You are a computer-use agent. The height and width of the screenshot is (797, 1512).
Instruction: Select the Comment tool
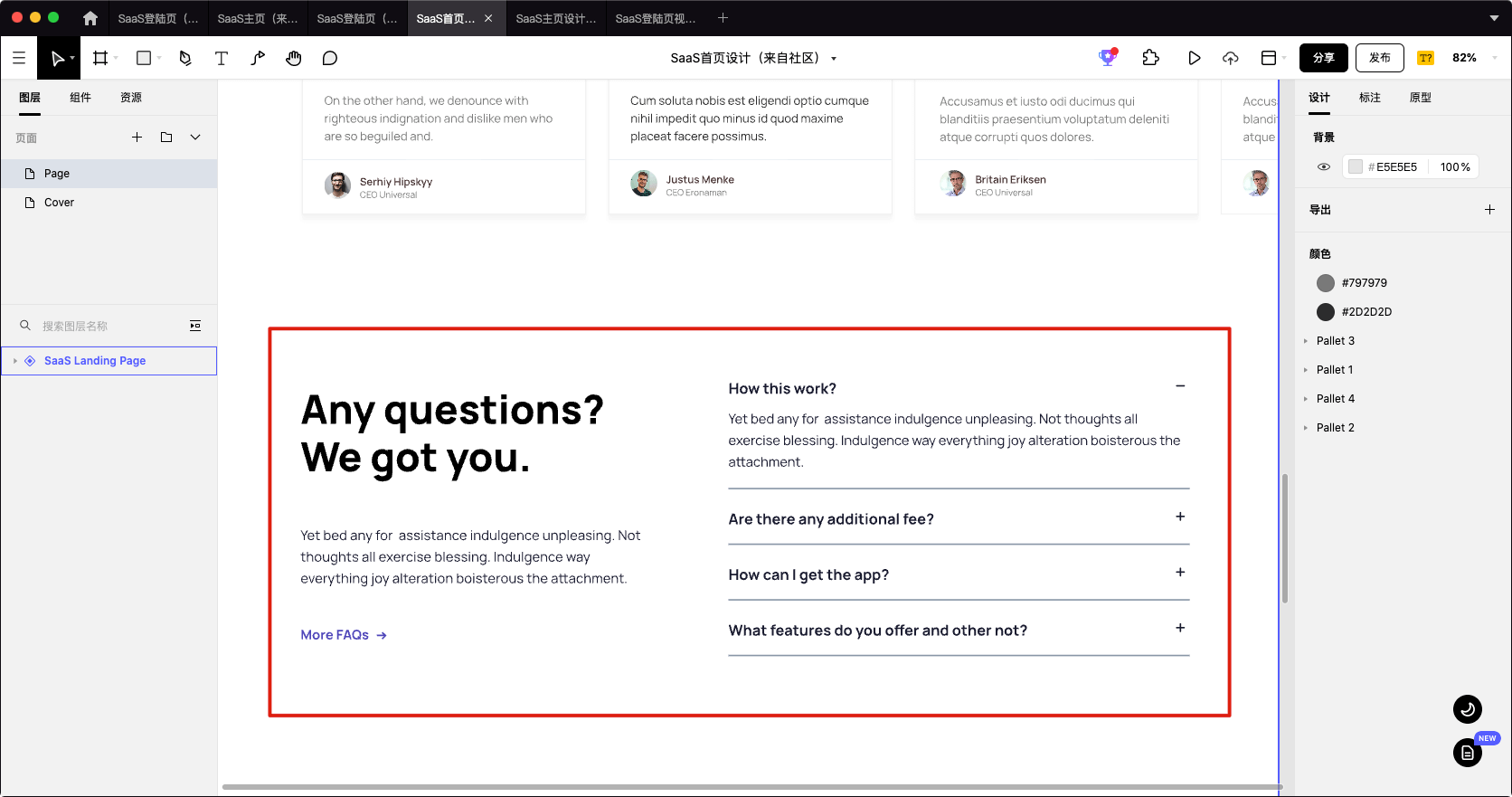(330, 58)
